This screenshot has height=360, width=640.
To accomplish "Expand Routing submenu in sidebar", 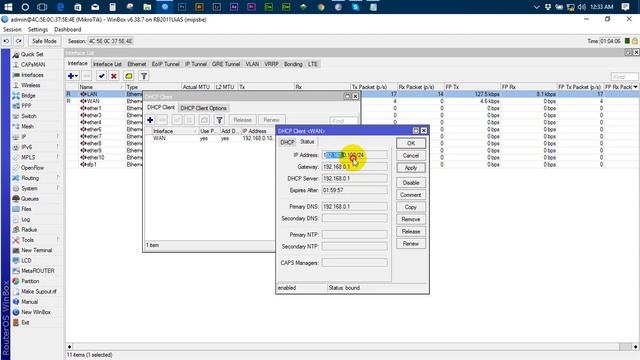I will [x=58, y=178].
